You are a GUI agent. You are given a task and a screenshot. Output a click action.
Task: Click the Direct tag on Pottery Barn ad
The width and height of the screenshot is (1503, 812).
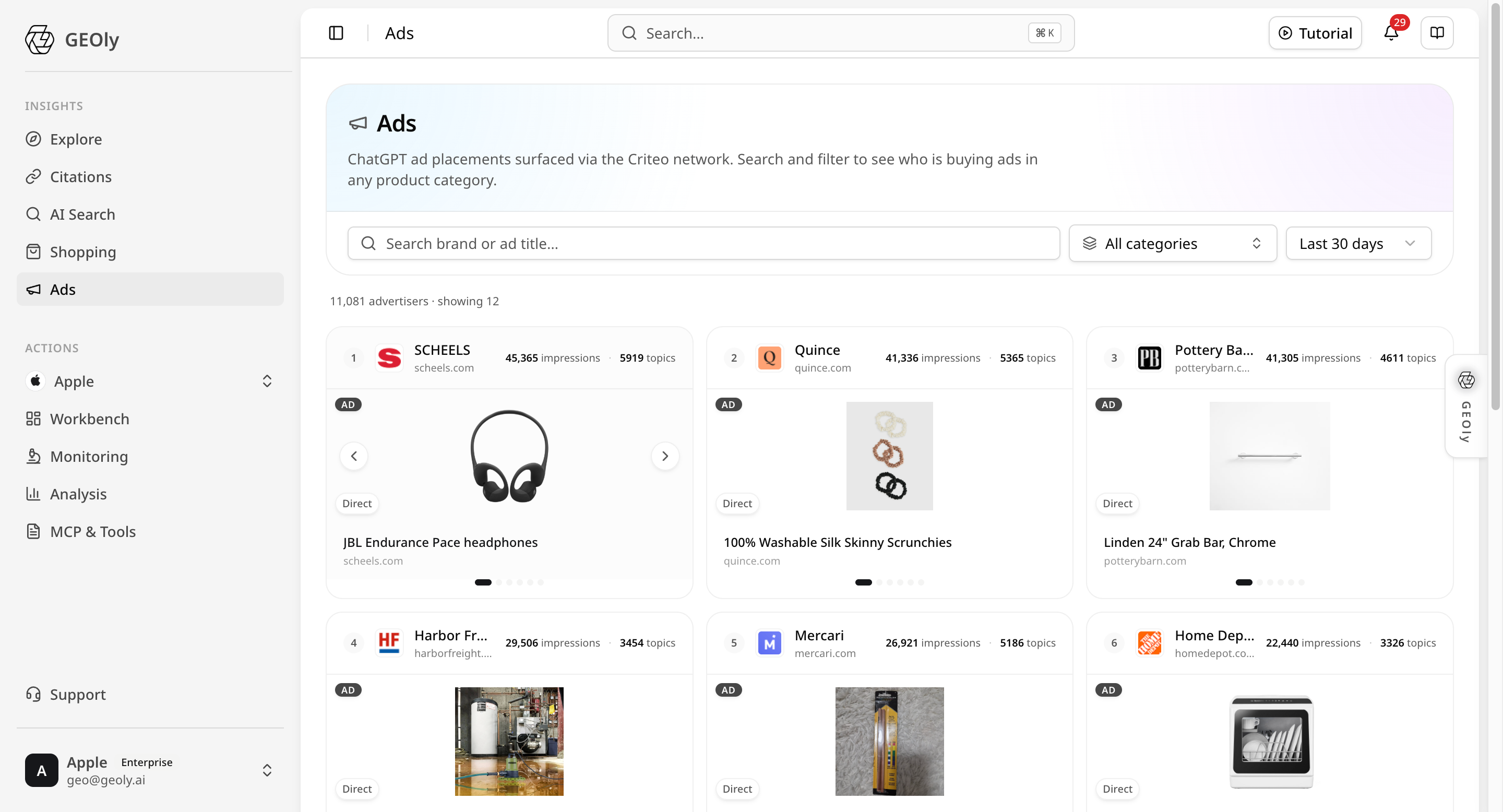pos(1117,504)
